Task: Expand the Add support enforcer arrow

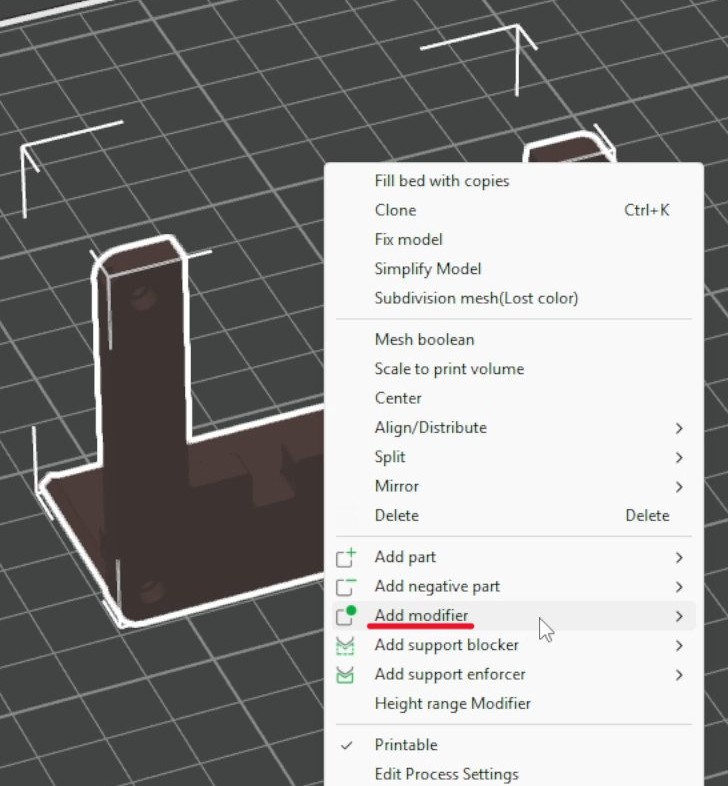Action: (x=679, y=675)
